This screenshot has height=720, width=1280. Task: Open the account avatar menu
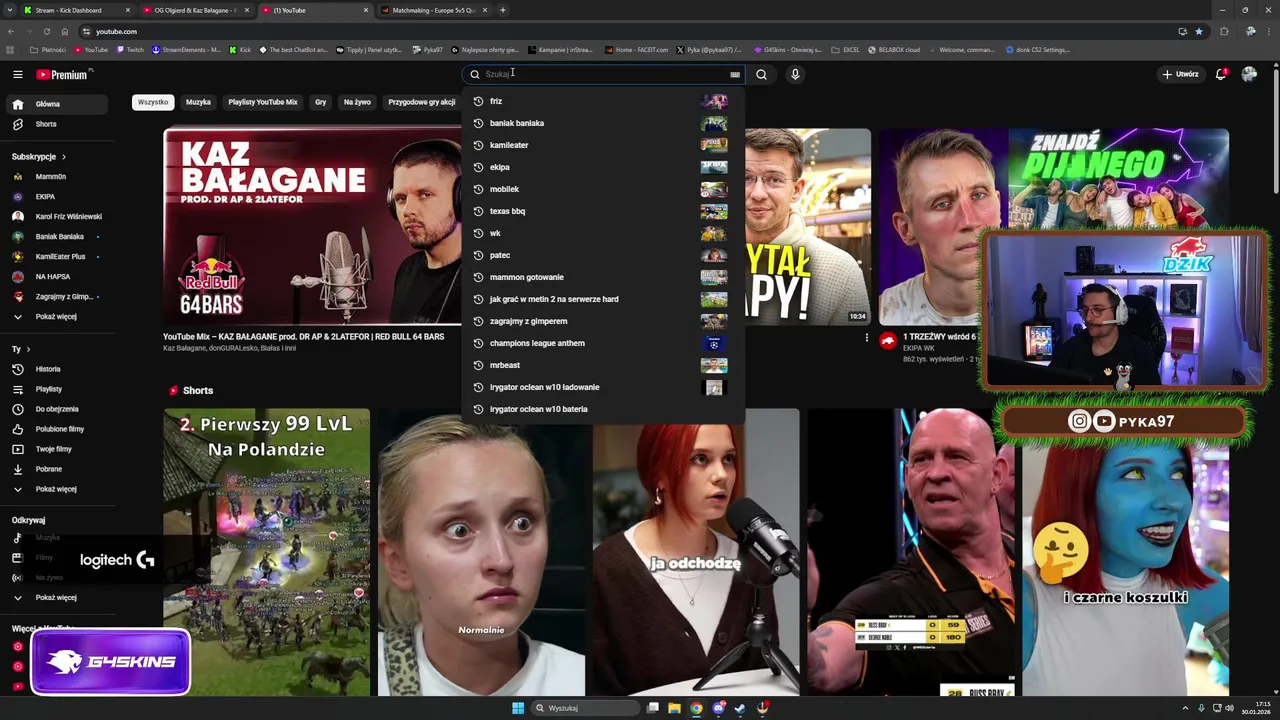(1249, 74)
